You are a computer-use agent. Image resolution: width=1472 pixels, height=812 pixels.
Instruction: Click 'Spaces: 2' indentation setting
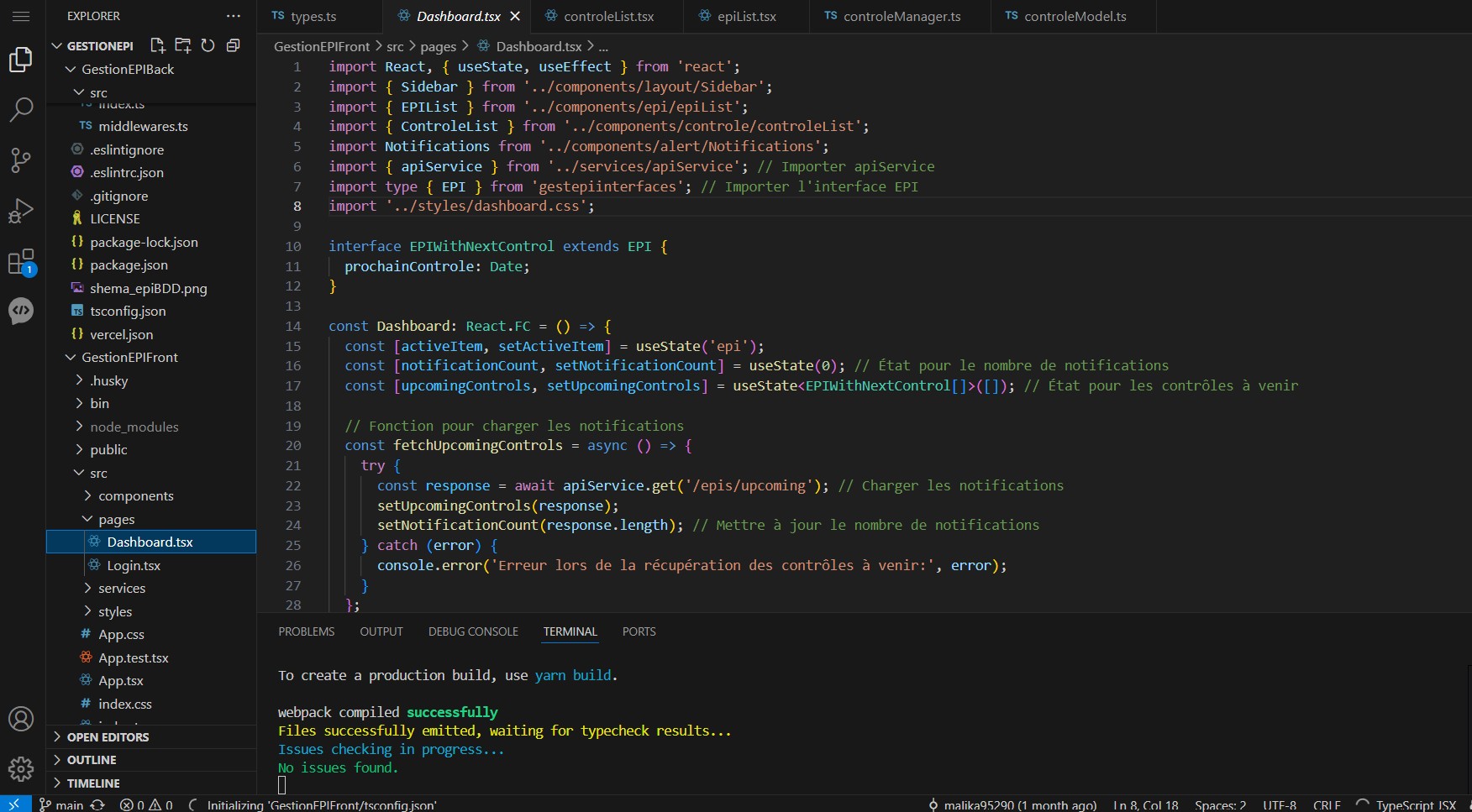pos(1220,804)
